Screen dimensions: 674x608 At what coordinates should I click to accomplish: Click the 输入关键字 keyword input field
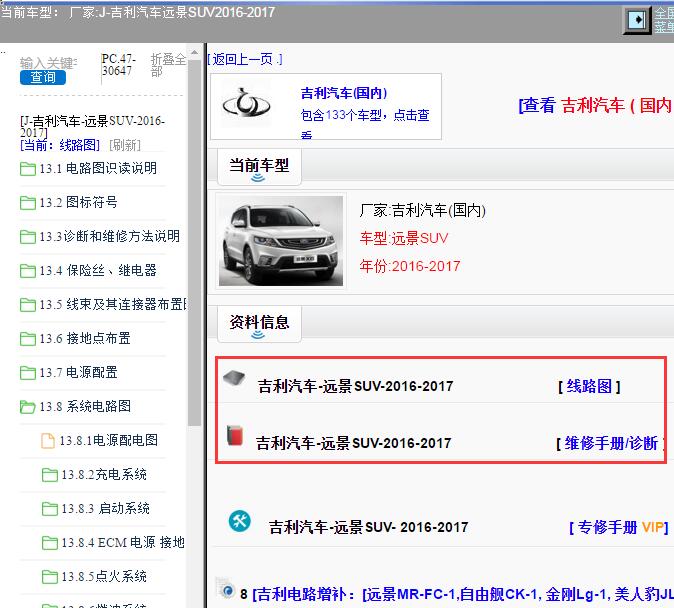[x=49, y=63]
